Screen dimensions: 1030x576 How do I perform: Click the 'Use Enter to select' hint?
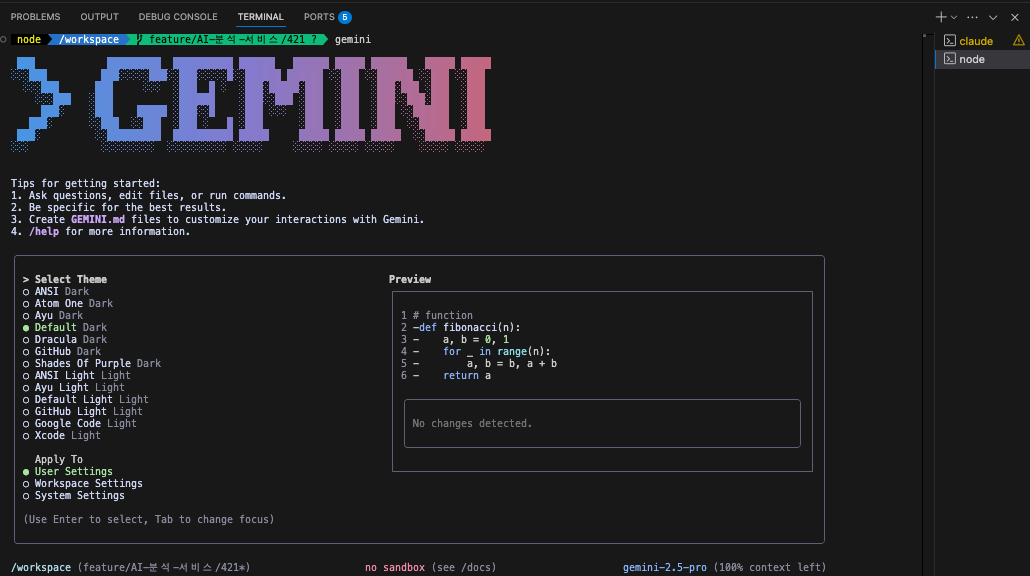(x=148, y=520)
